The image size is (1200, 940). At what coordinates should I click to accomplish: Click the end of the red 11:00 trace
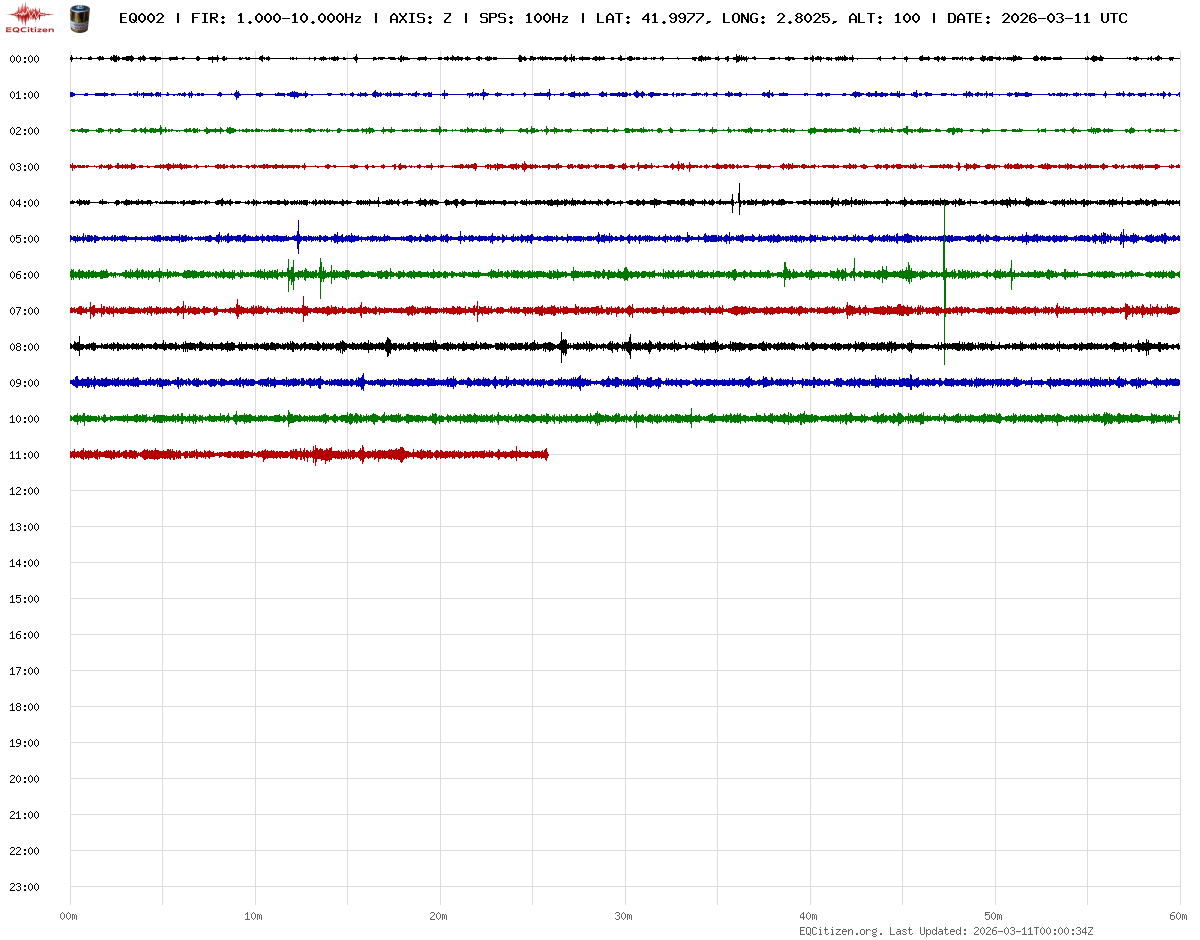(x=547, y=455)
